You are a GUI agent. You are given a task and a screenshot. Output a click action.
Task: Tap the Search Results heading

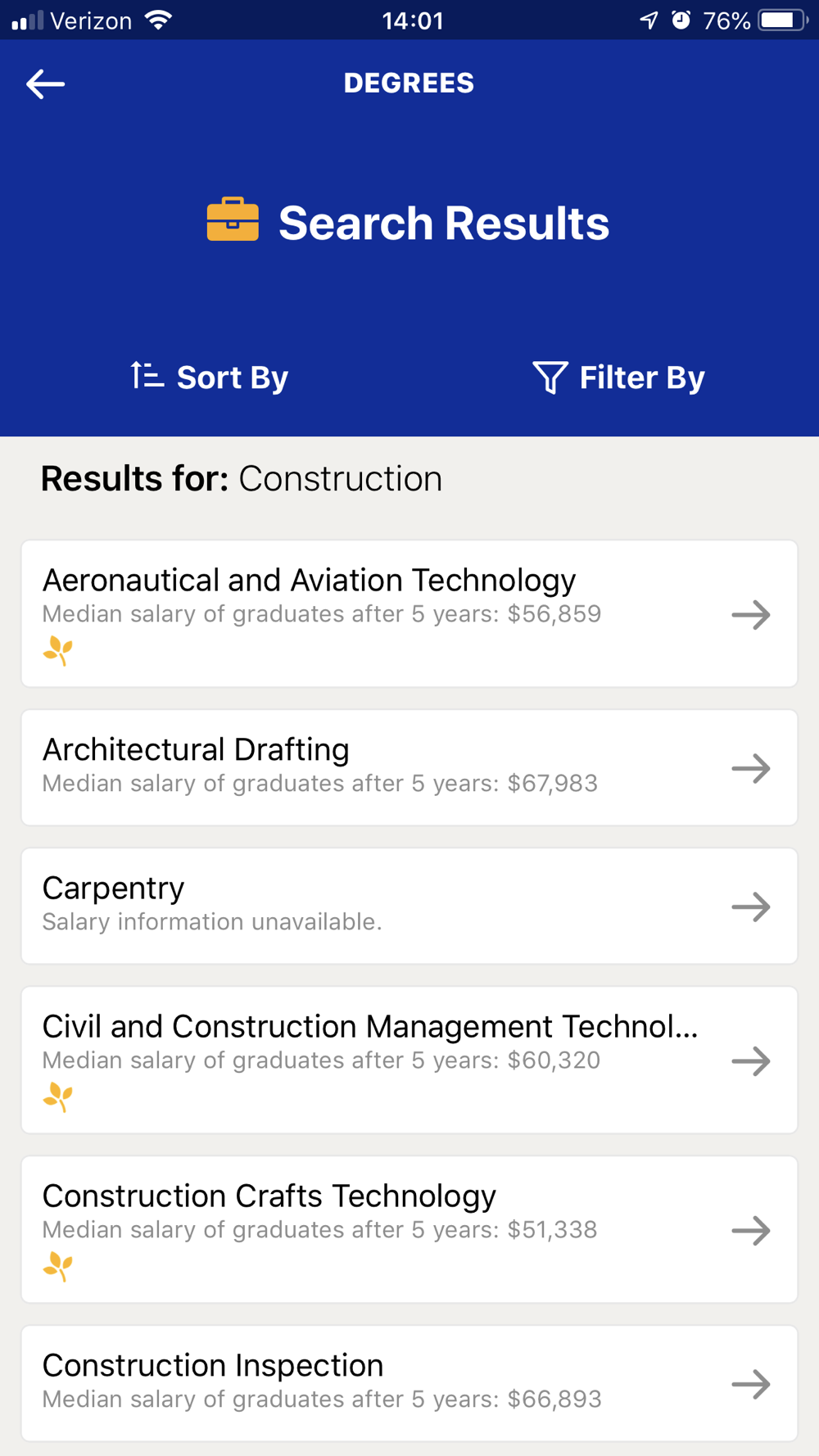(x=443, y=223)
